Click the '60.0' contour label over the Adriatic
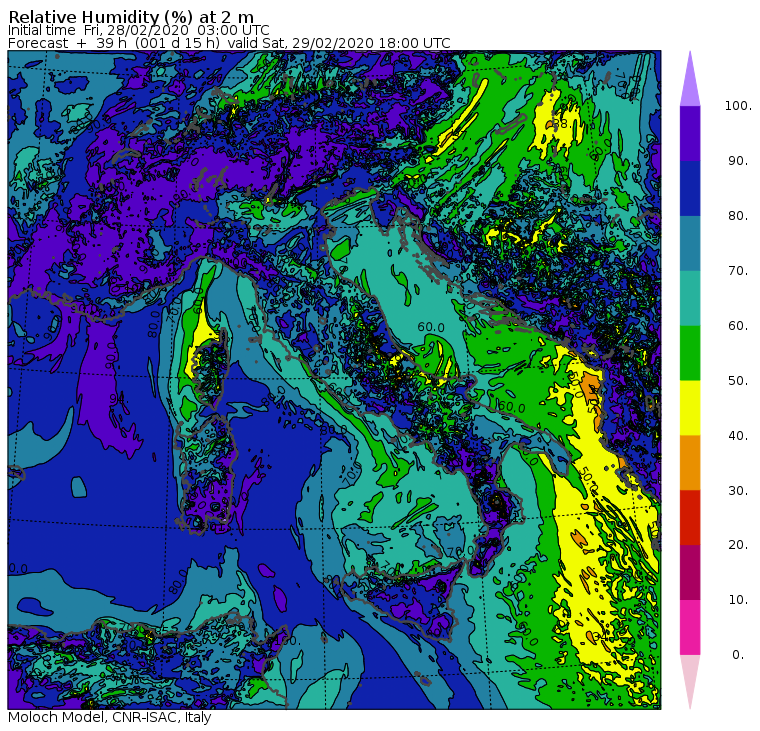760x731 pixels. 431,327
